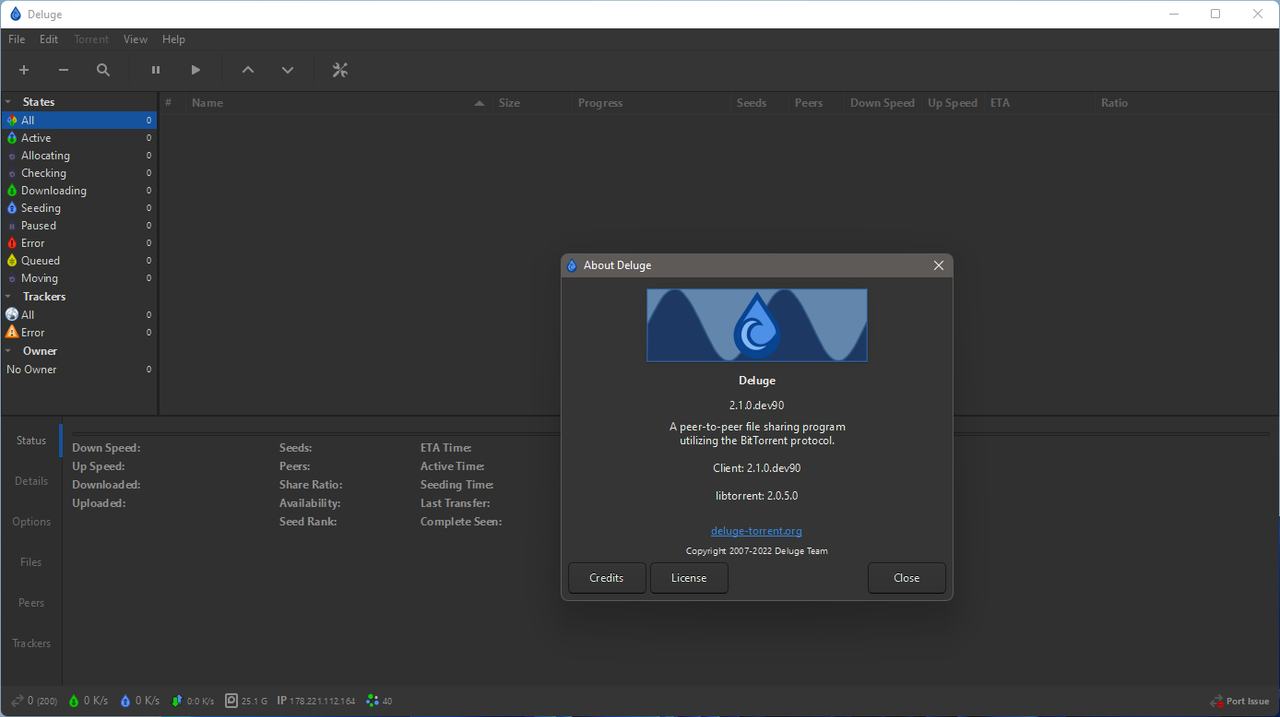Click the download speed status item
This screenshot has height=717, width=1280.
[88, 701]
